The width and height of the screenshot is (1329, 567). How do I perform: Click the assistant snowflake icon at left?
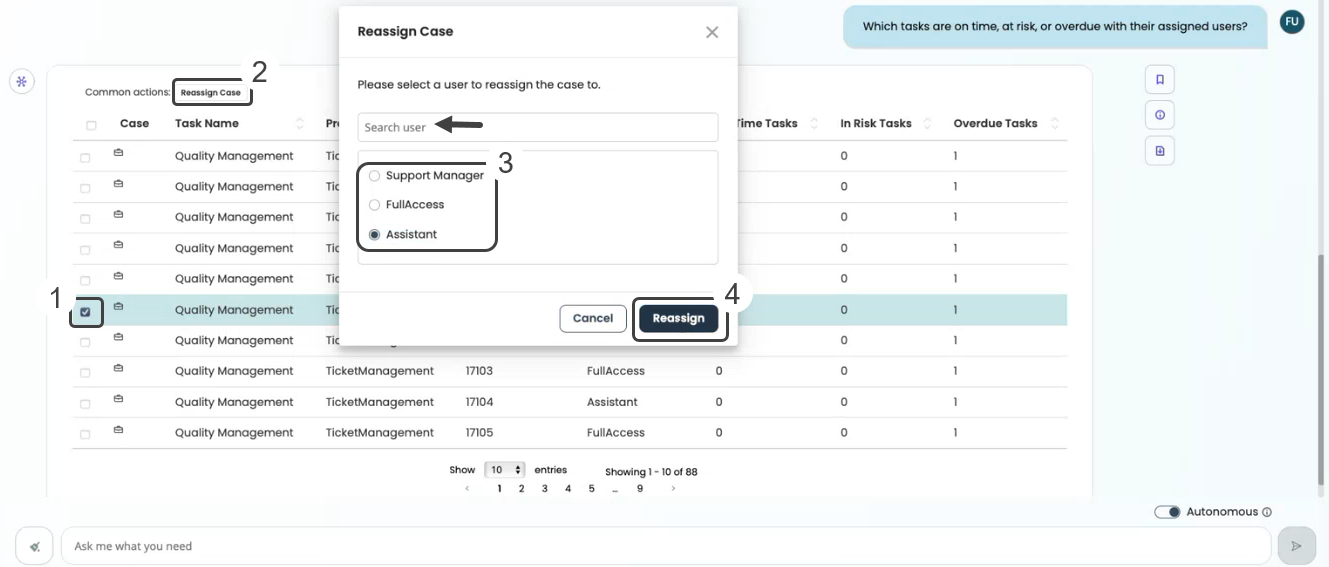point(22,81)
